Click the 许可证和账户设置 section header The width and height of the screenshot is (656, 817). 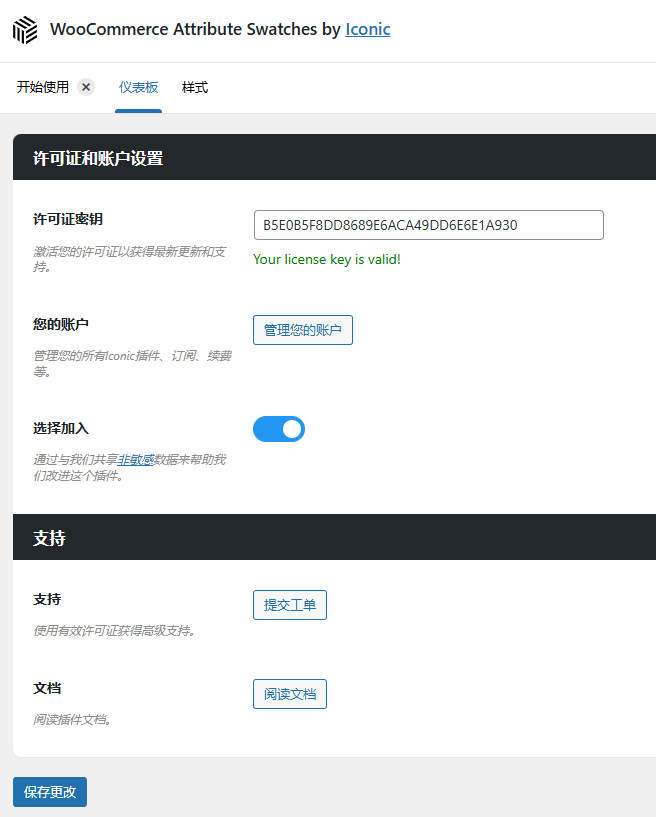(x=335, y=157)
